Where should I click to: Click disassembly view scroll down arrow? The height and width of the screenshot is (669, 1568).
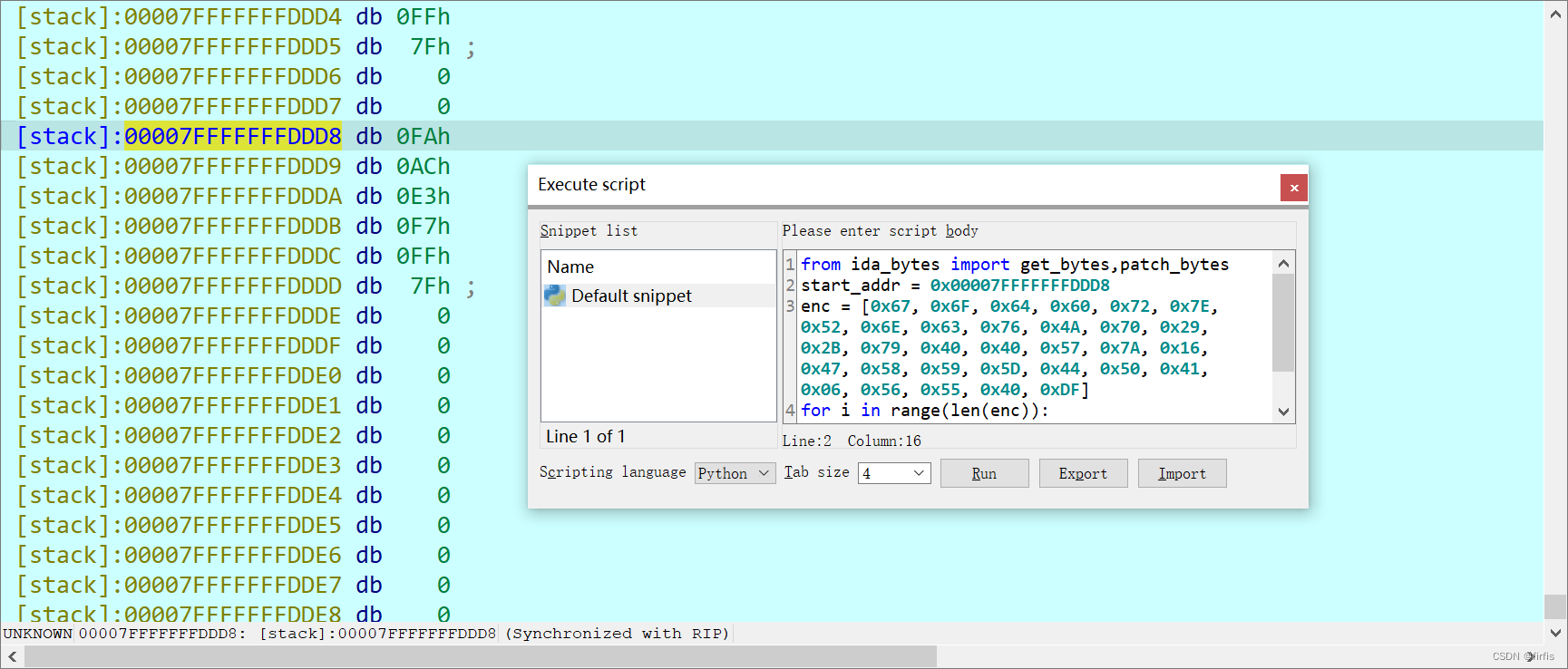pos(1555,632)
